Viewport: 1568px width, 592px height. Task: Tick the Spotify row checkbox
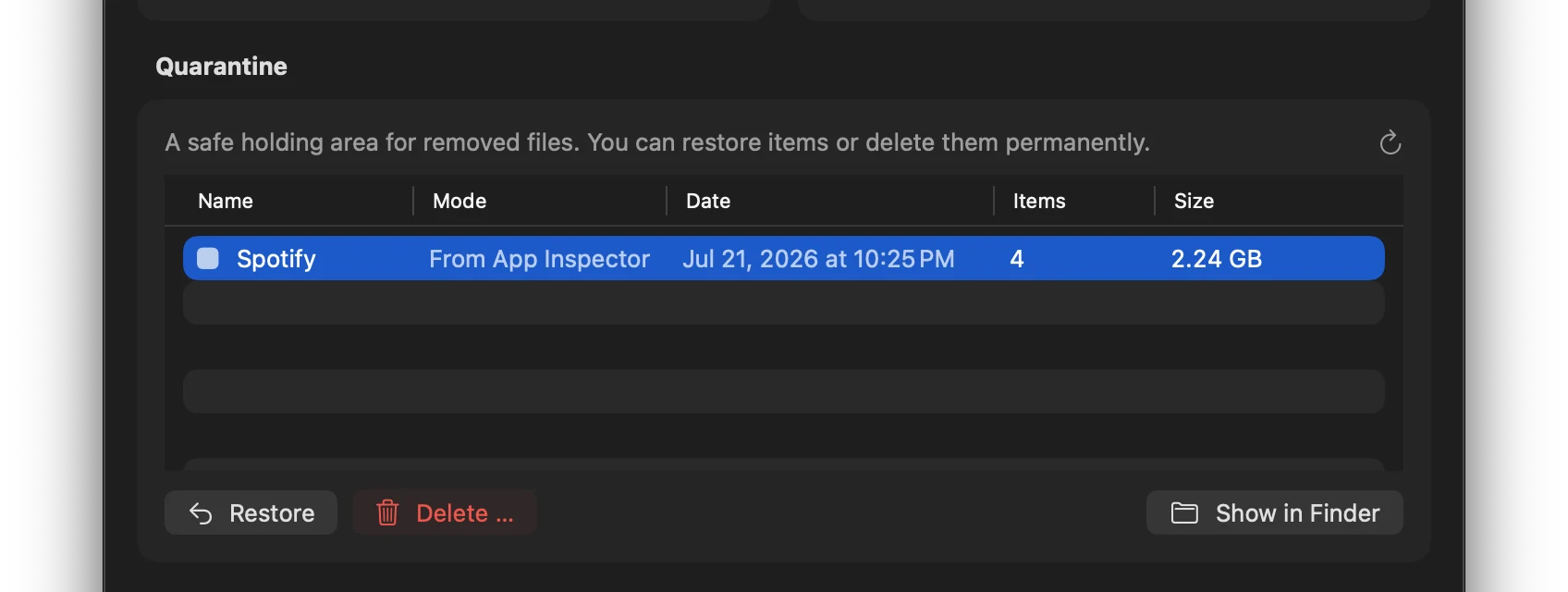coord(208,258)
